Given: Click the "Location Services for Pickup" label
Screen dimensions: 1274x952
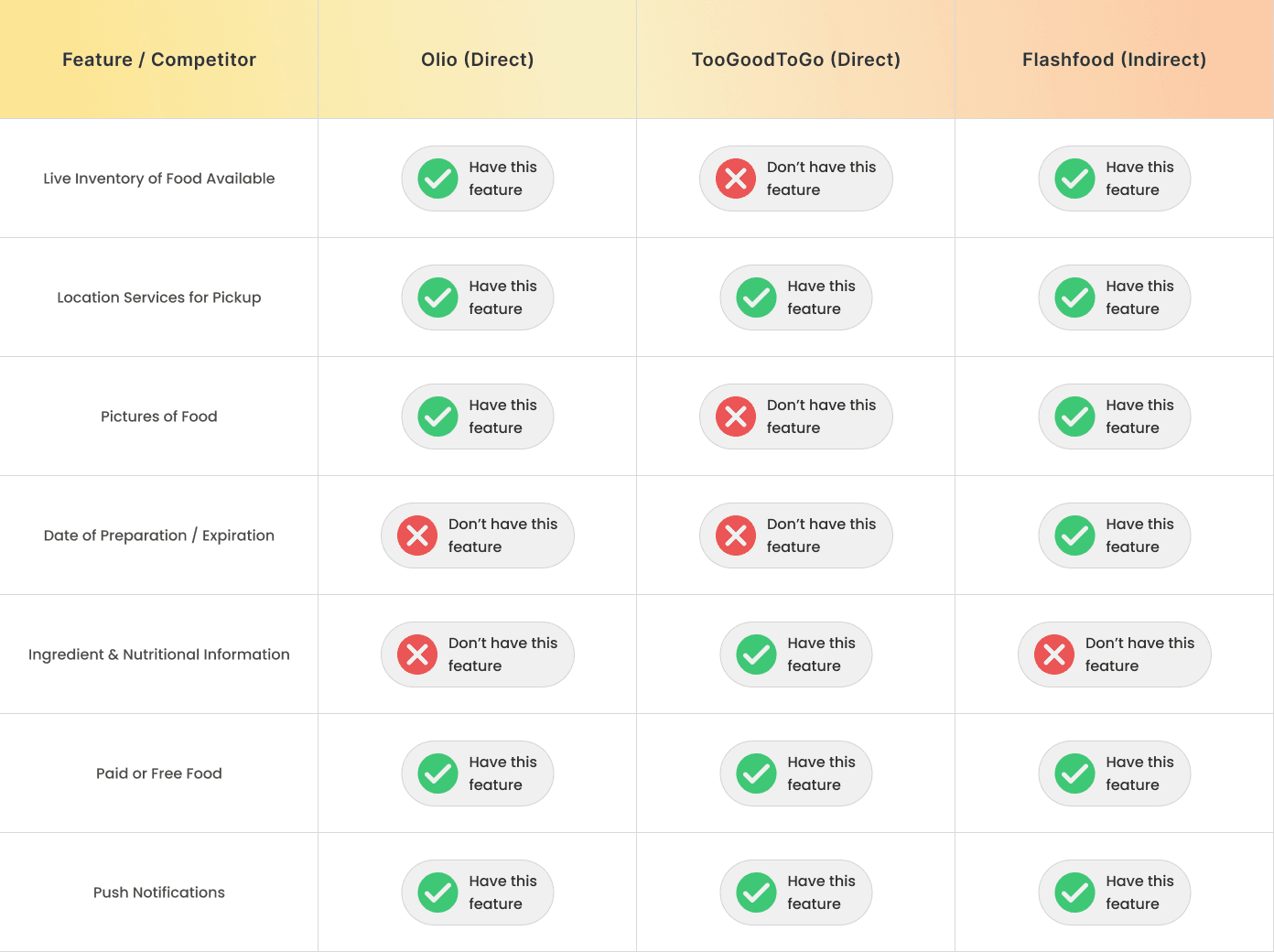Looking at the screenshot, I should click(159, 297).
